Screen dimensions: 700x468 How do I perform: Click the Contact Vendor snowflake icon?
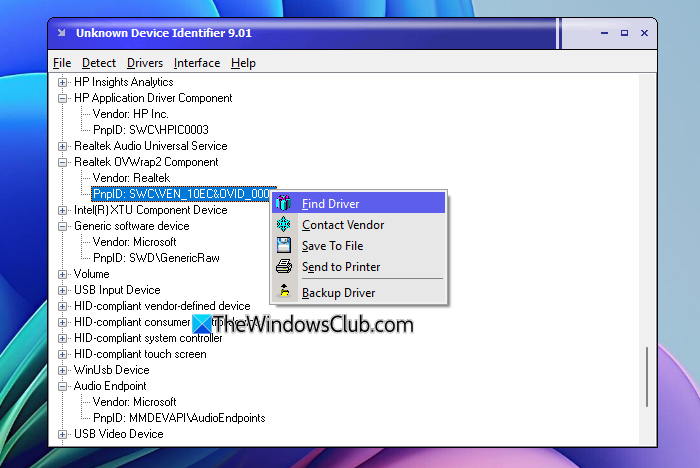(x=283, y=224)
